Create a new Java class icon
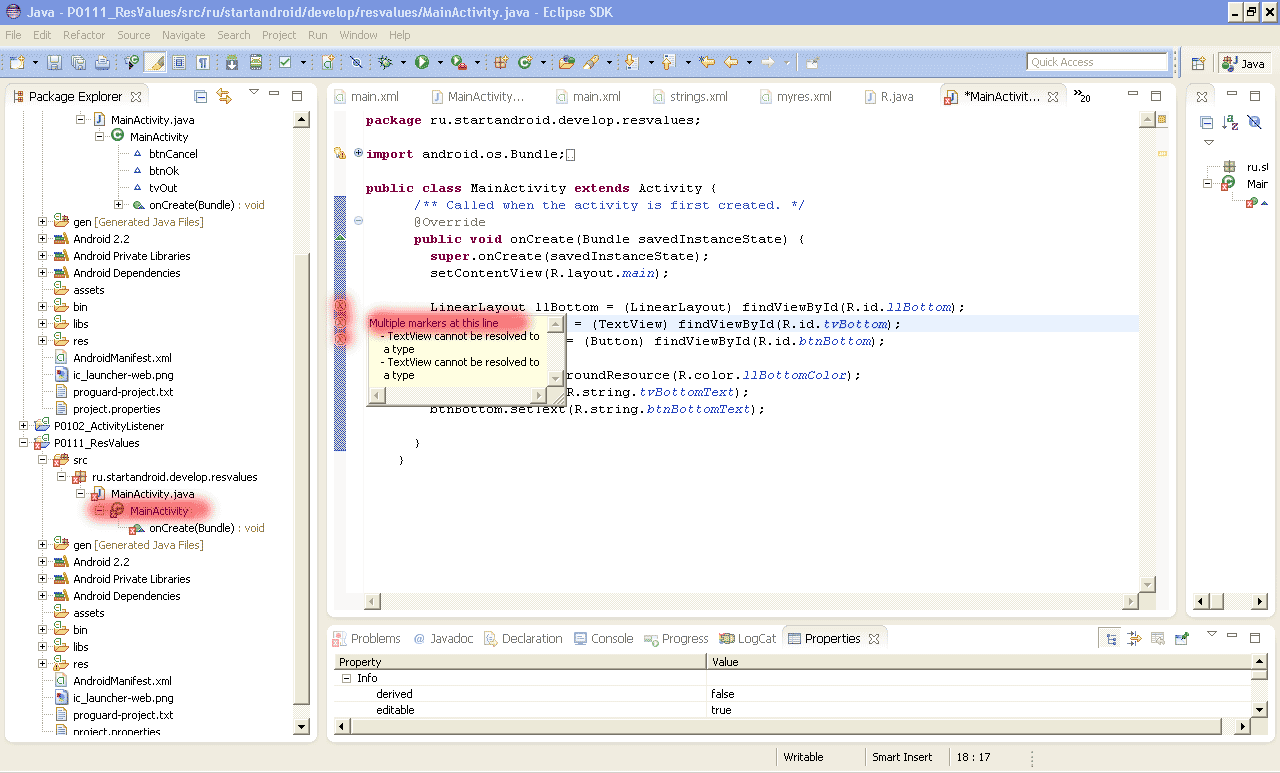This screenshot has height=773, width=1280. pos(525,62)
